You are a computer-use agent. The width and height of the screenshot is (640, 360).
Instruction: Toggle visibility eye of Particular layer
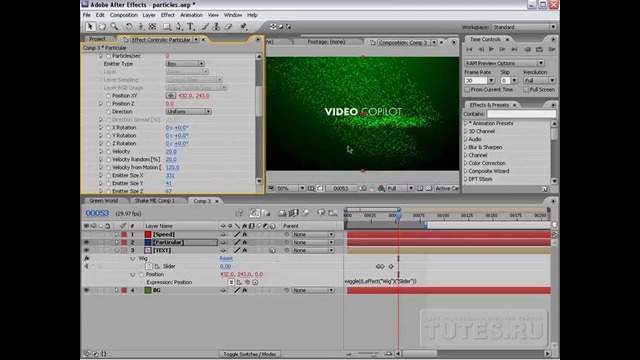click(86, 242)
